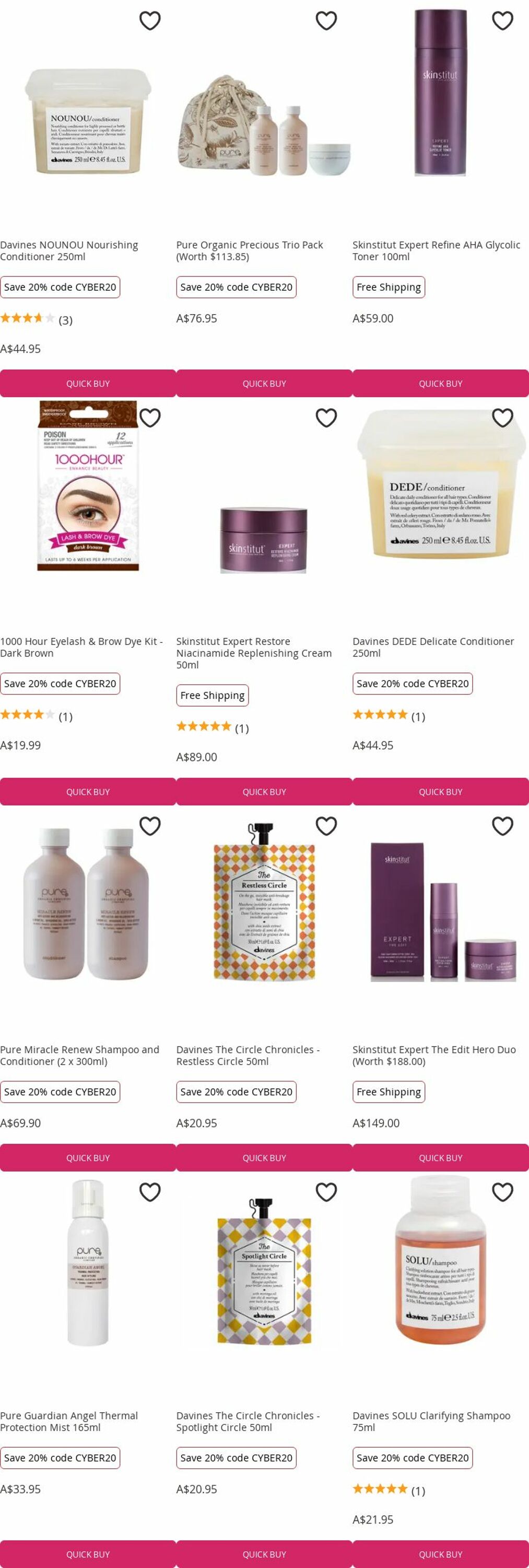Open the 1000 Hour brow dye kit image
The image size is (529, 1568).
point(88,485)
